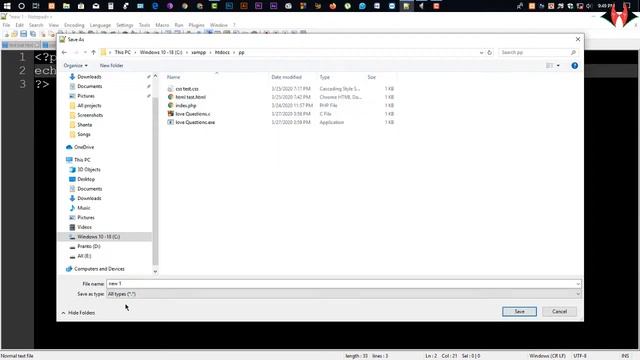Open the Notepad++ File menu
Image resolution: width=640 pixels, height=360 pixels.
point(6,25)
